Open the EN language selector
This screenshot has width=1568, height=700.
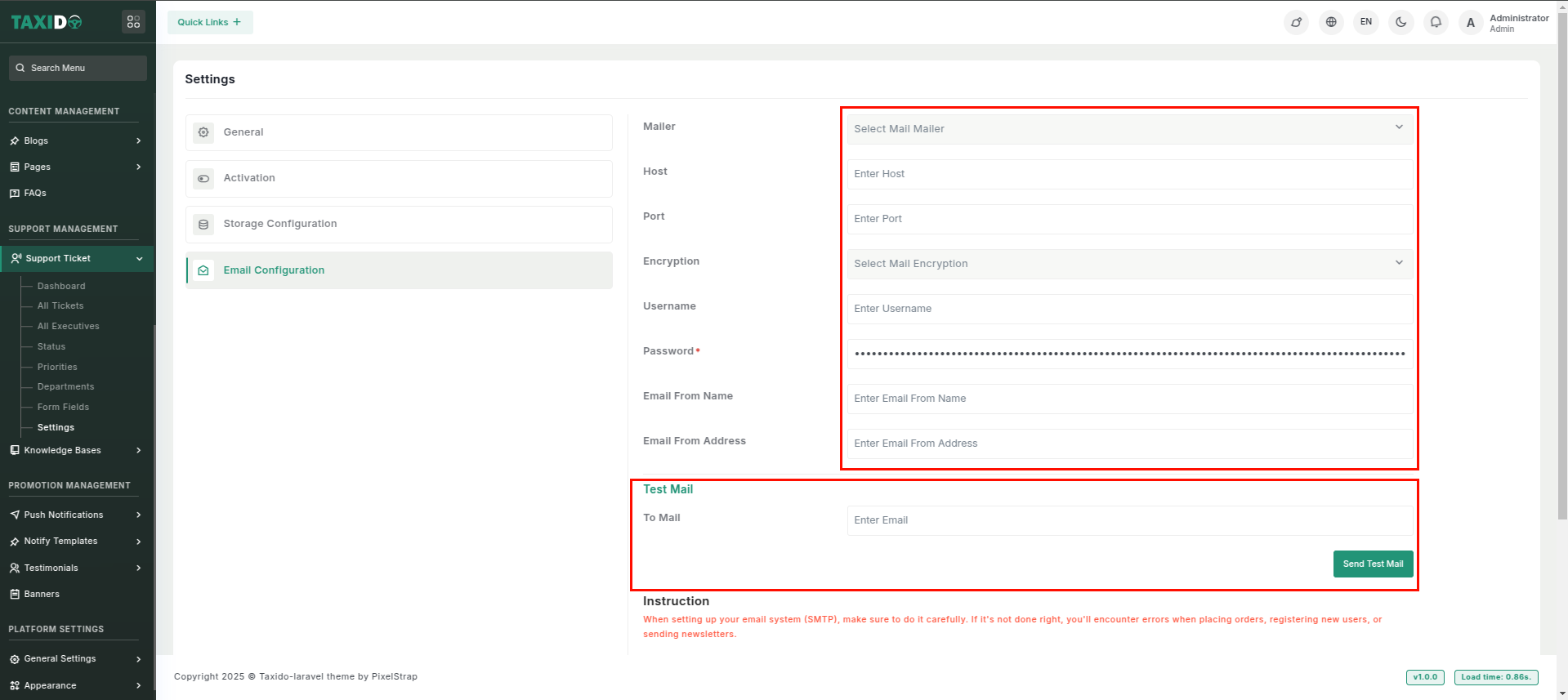[1365, 22]
